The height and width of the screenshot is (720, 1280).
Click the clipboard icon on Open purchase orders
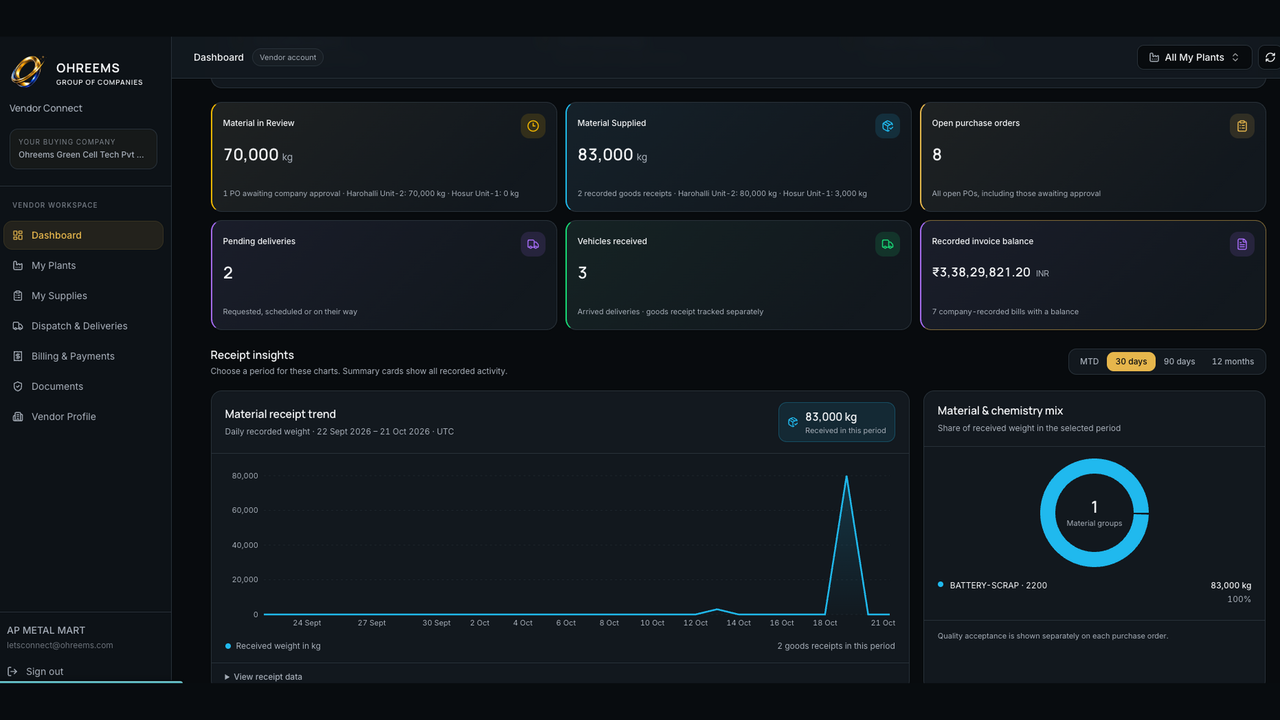coord(1242,126)
